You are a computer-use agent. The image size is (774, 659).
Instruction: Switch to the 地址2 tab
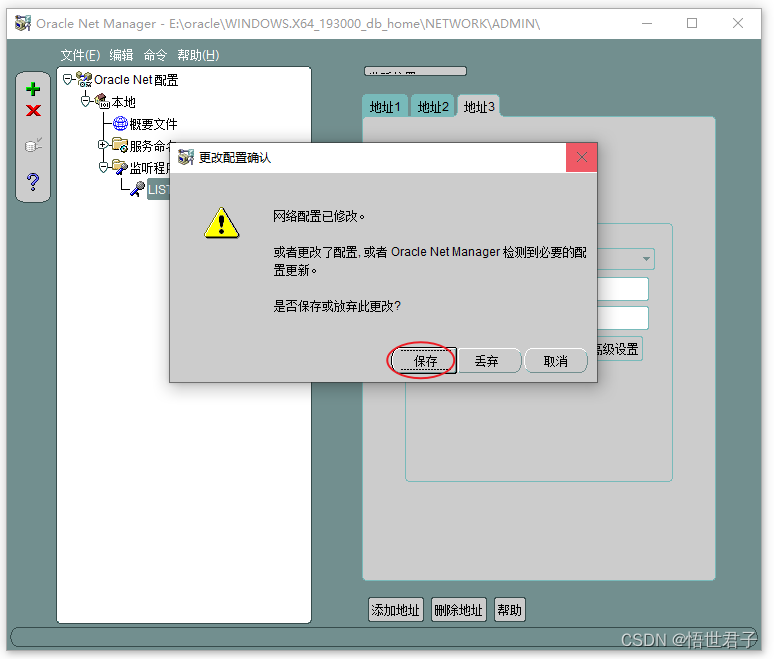tap(433, 106)
